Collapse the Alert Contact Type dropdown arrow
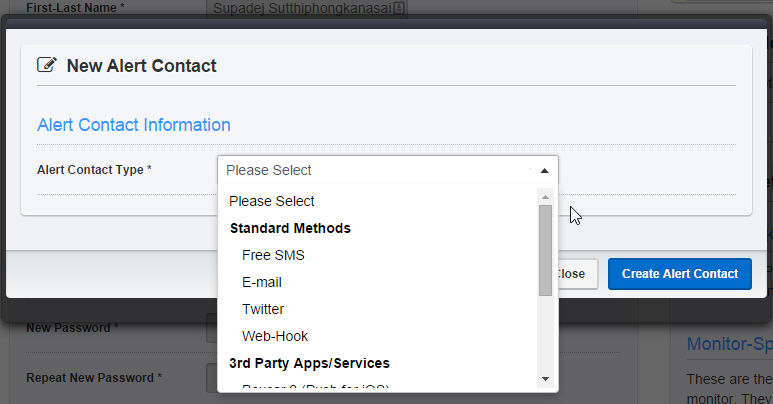The width and height of the screenshot is (773, 404). (544, 171)
